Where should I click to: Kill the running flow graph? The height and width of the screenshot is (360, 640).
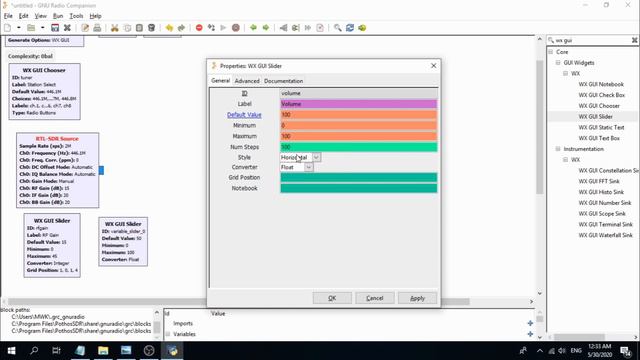(236, 28)
